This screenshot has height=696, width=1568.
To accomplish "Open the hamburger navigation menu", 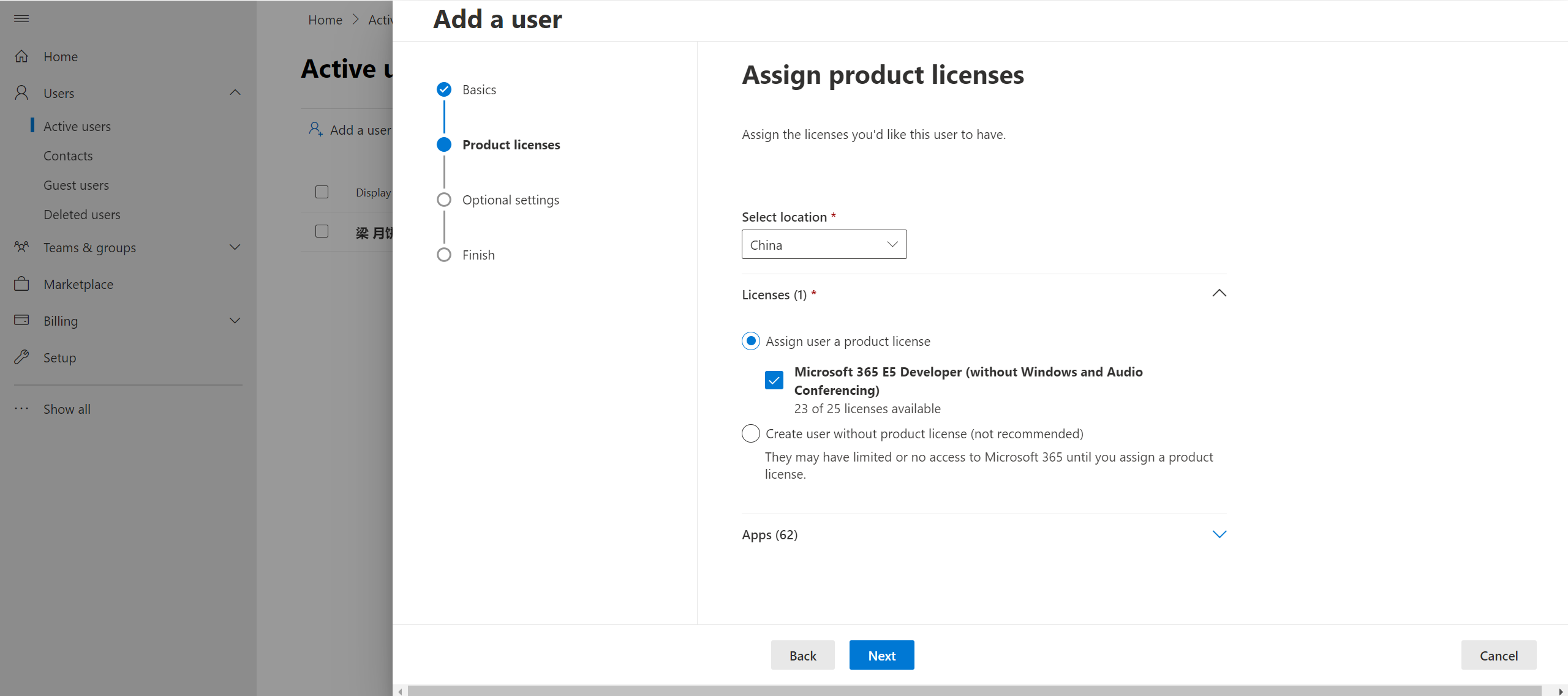I will click(x=21, y=18).
